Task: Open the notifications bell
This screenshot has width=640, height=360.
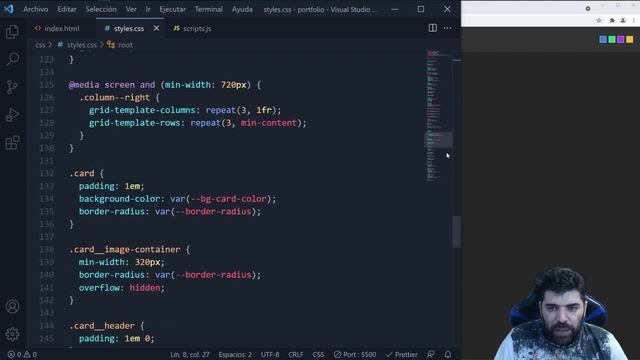Action: click(x=448, y=354)
